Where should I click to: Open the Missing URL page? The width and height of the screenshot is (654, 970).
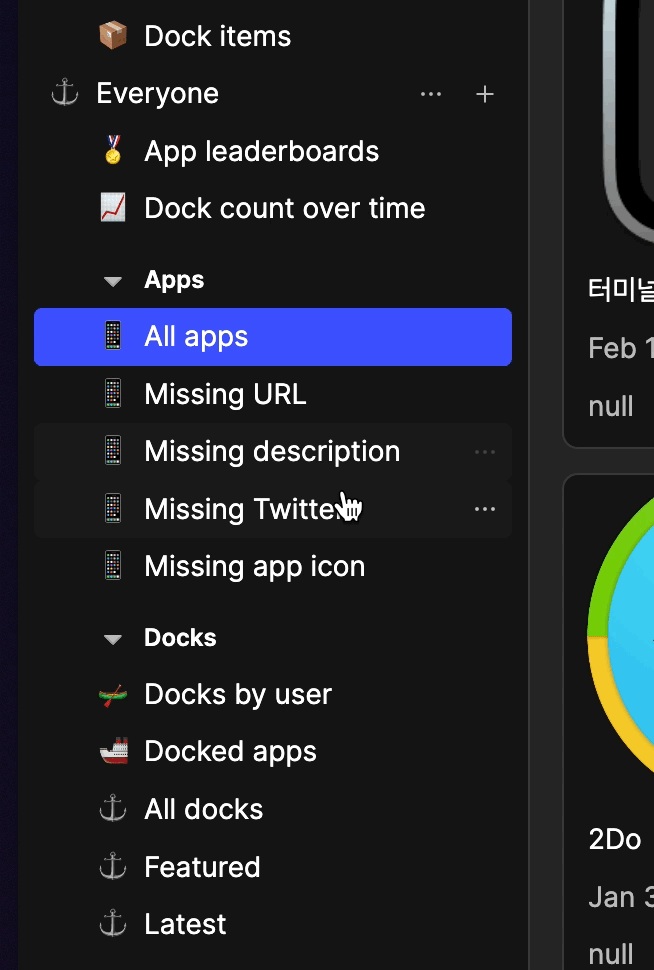(225, 395)
